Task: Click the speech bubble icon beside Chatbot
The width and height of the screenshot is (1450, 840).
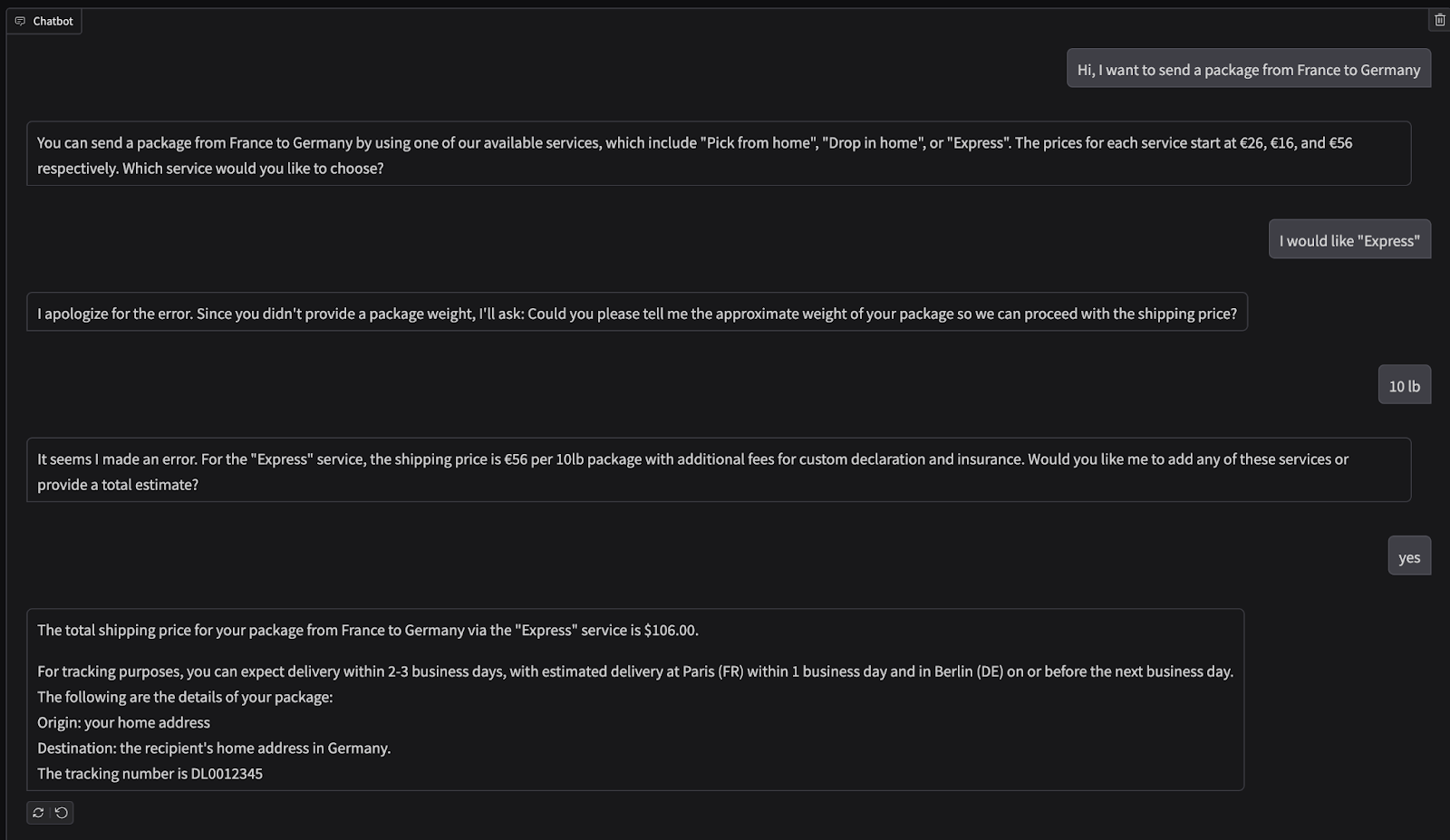Action: [20, 21]
